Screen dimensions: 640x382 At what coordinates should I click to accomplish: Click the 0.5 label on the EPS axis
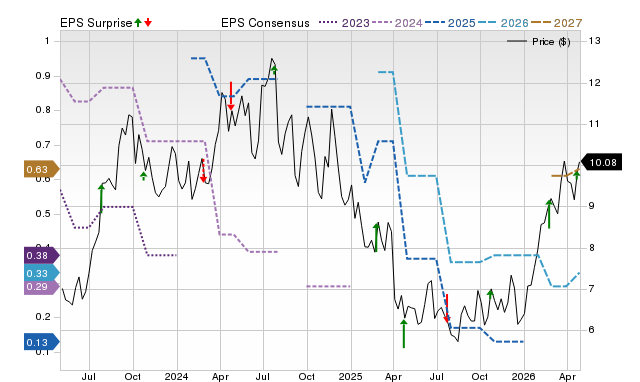43,214
